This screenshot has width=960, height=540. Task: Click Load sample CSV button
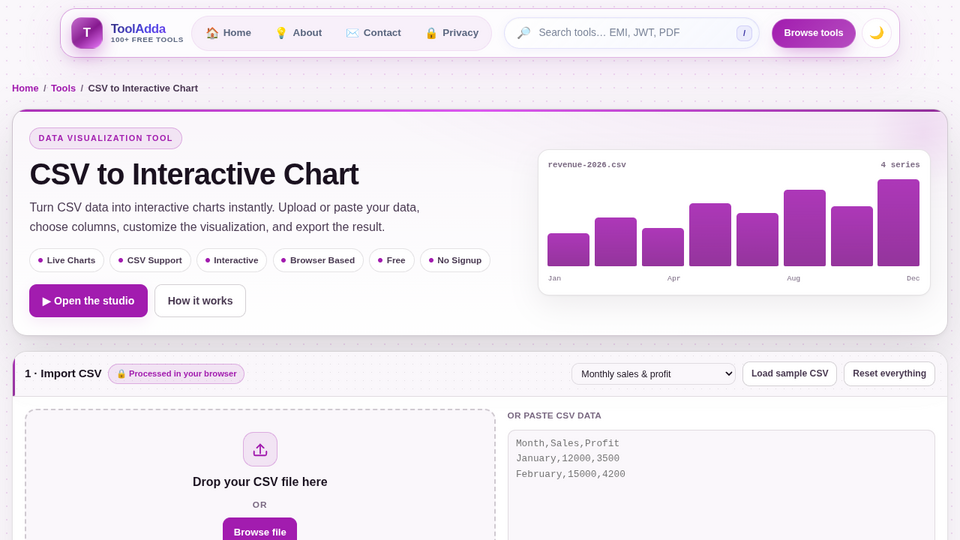tap(790, 373)
